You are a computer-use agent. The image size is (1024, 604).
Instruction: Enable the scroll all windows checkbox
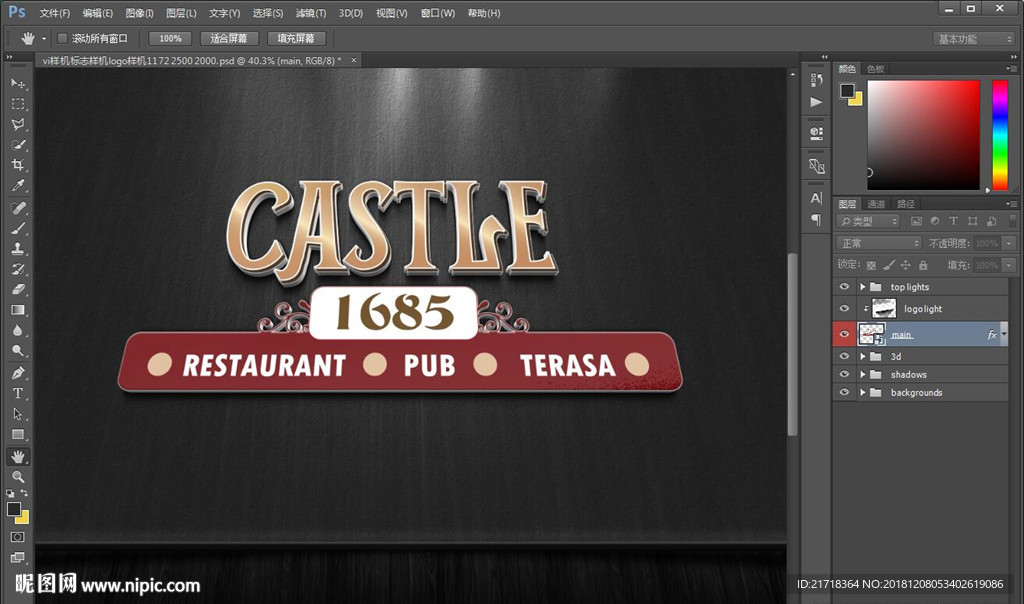click(x=62, y=38)
